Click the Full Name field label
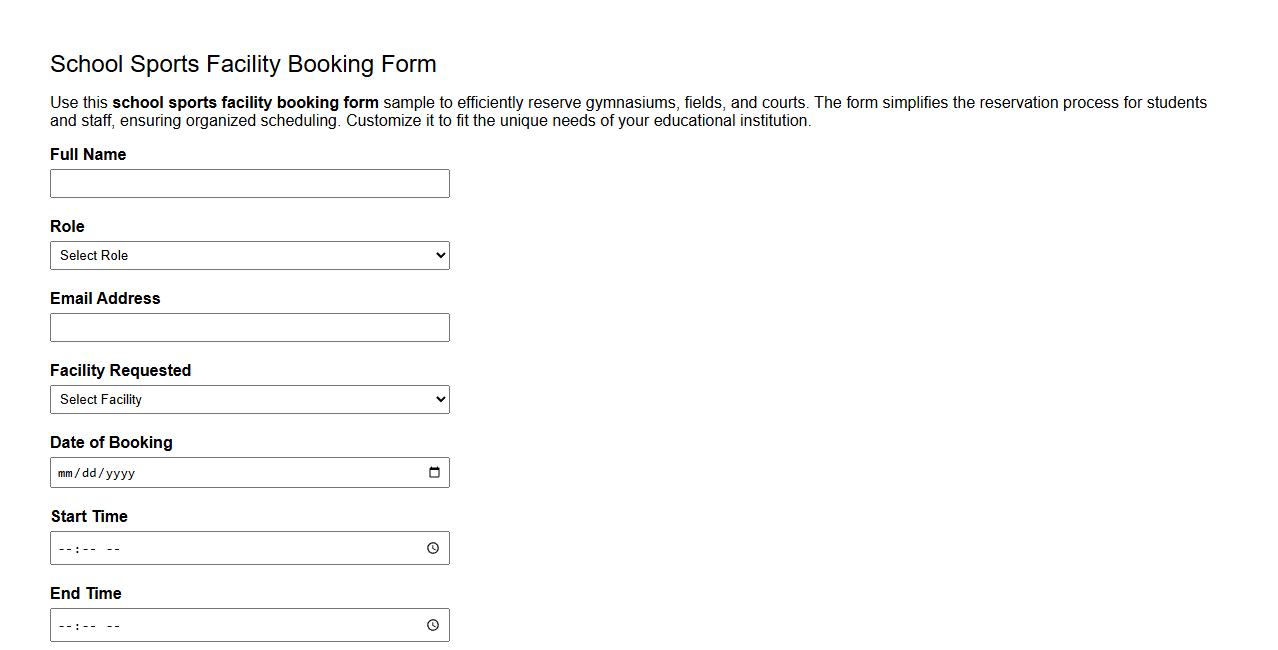This screenshot has height=650, width=1278. (x=88, y=154)
